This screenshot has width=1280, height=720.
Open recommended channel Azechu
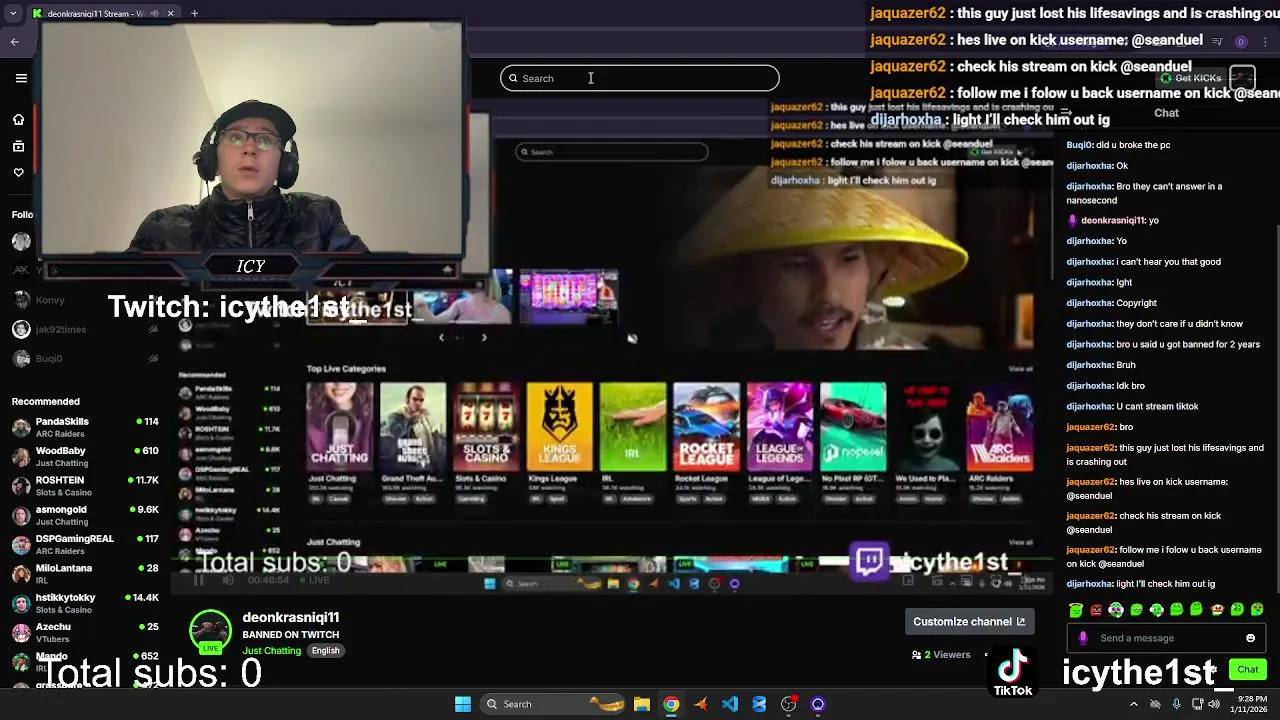tap(85, 632)
